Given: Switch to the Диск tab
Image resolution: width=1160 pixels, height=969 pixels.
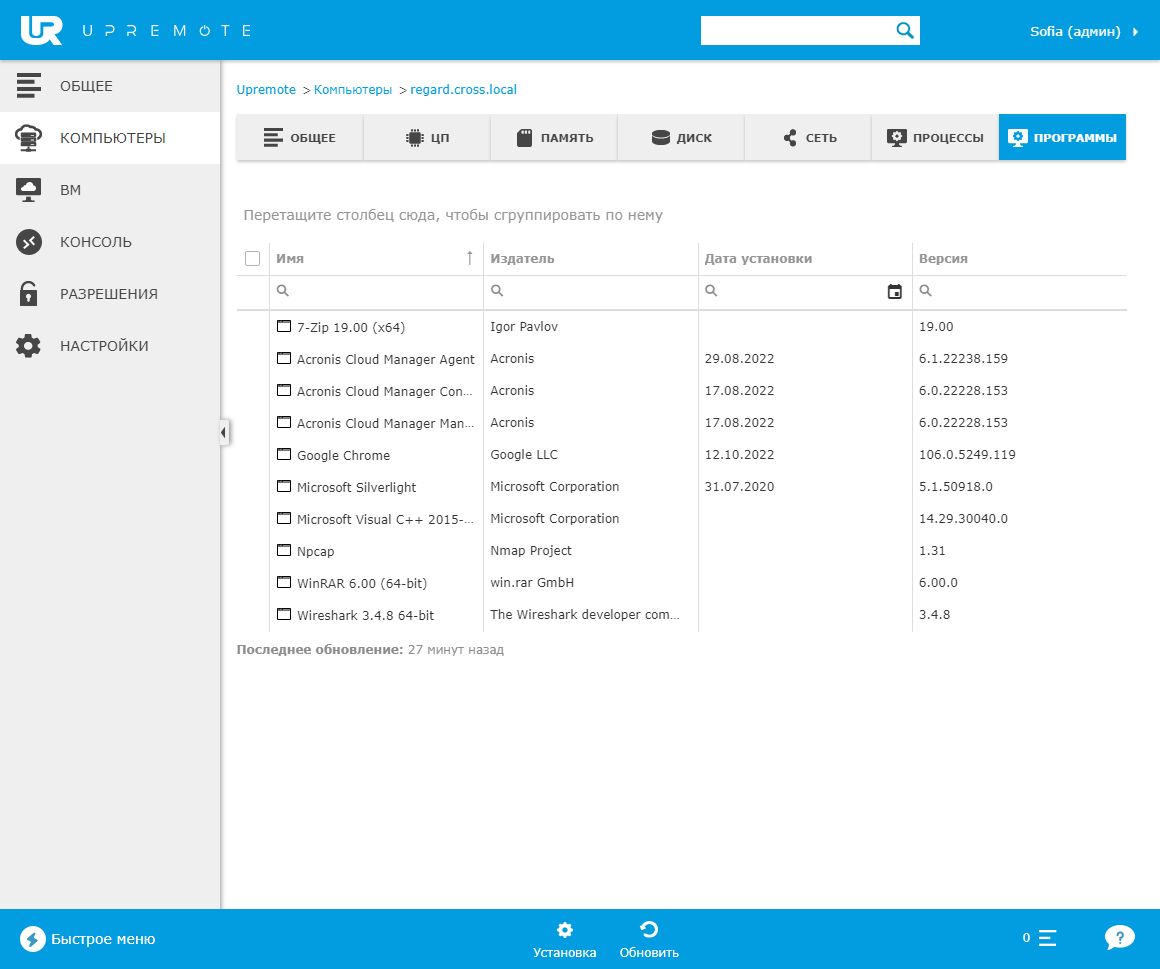Looking at the screenshot, I should (681, 138).
